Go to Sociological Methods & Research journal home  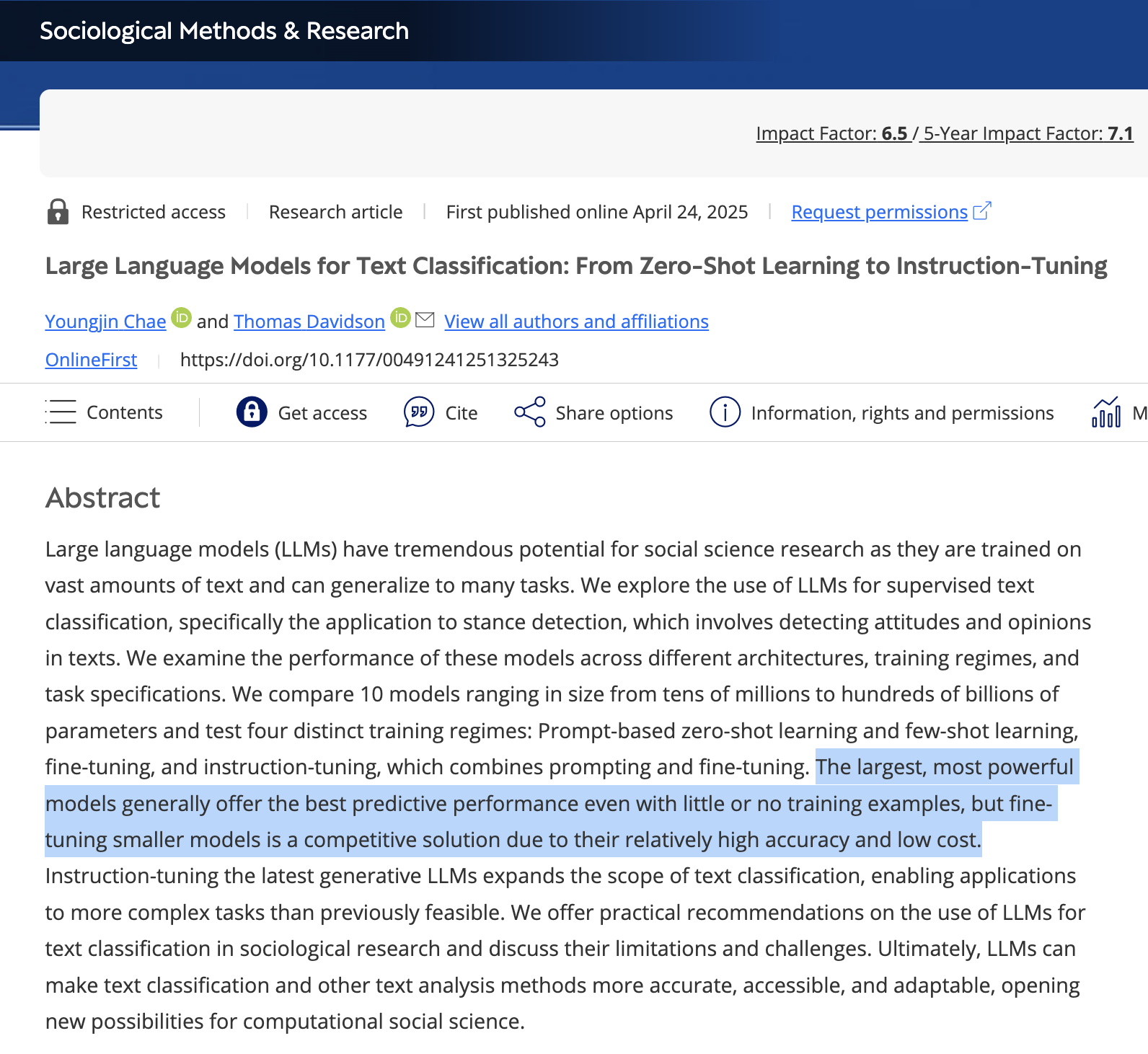[x=224, y=31]
